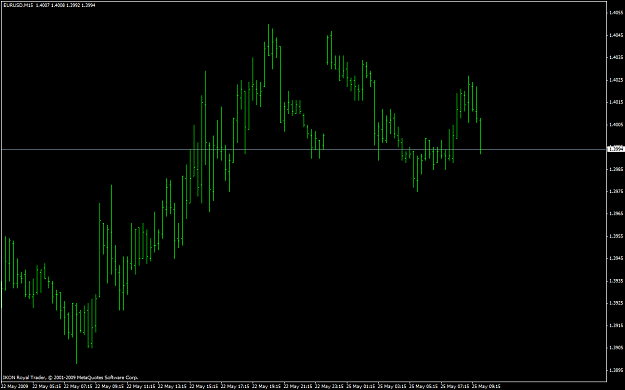
Task: Click the 1.3945 price scale label
Action: pyautogui.click(x=616, y=258)
